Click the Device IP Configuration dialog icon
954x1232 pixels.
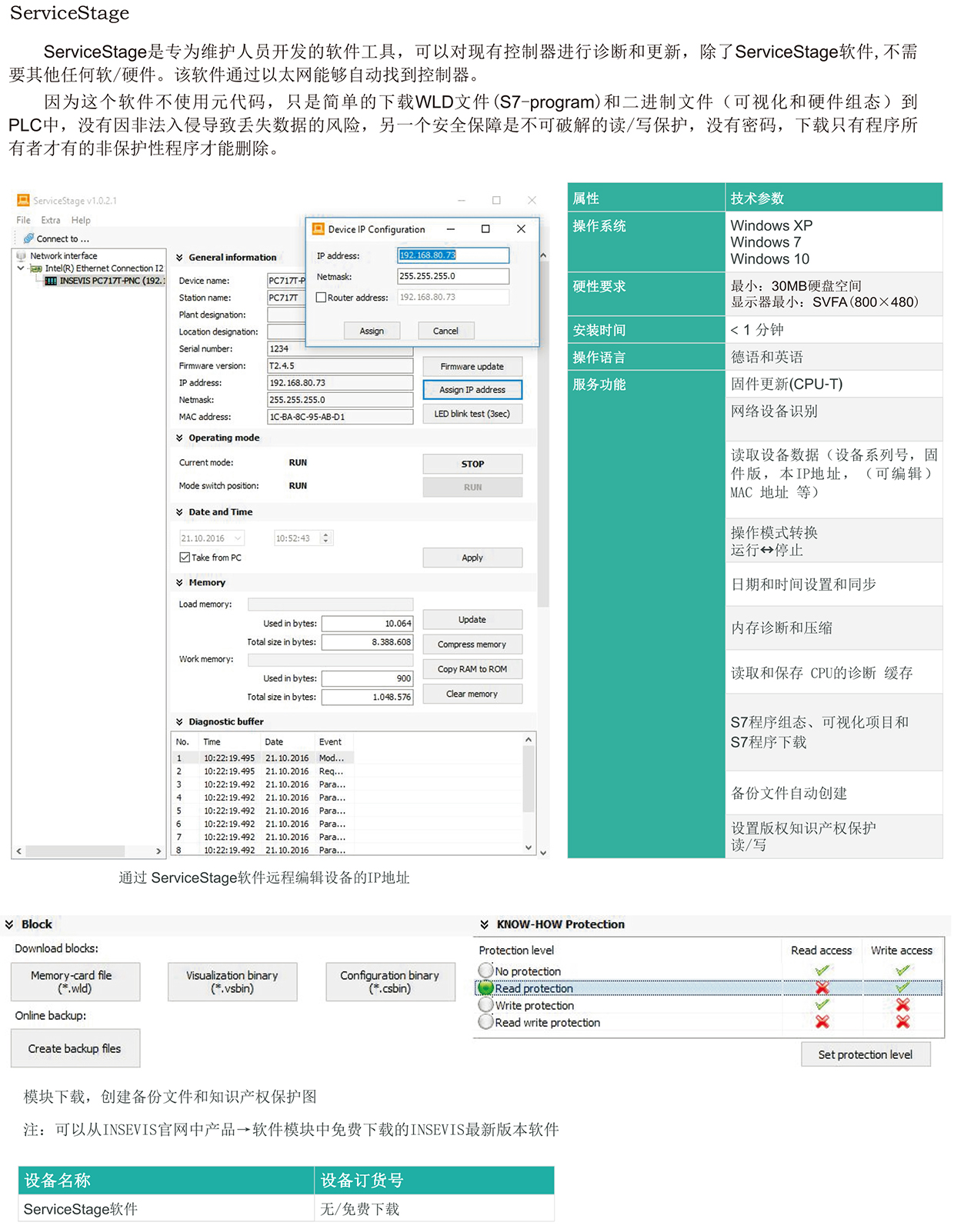[318, 229]
